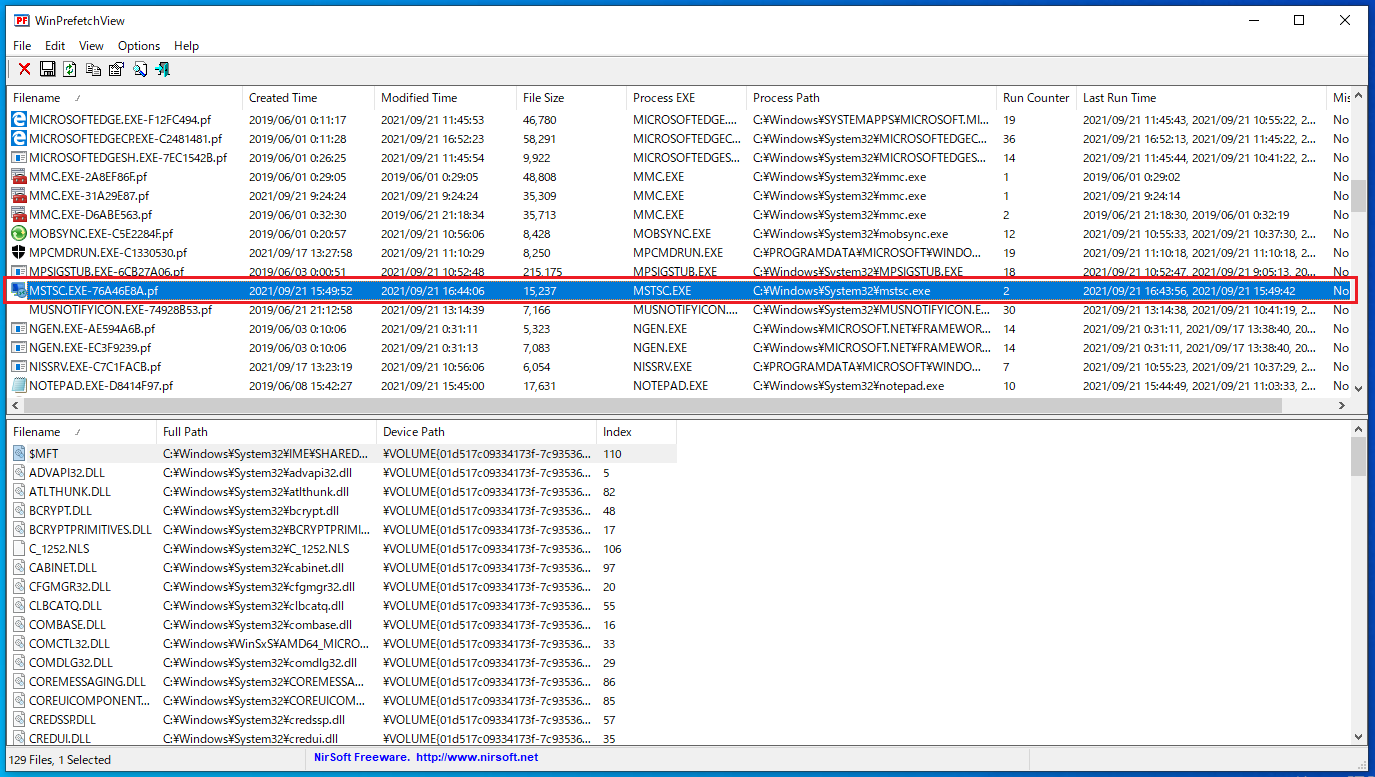
Task: Sort upper list by Created Time column
Action: [x=308, y=98]
